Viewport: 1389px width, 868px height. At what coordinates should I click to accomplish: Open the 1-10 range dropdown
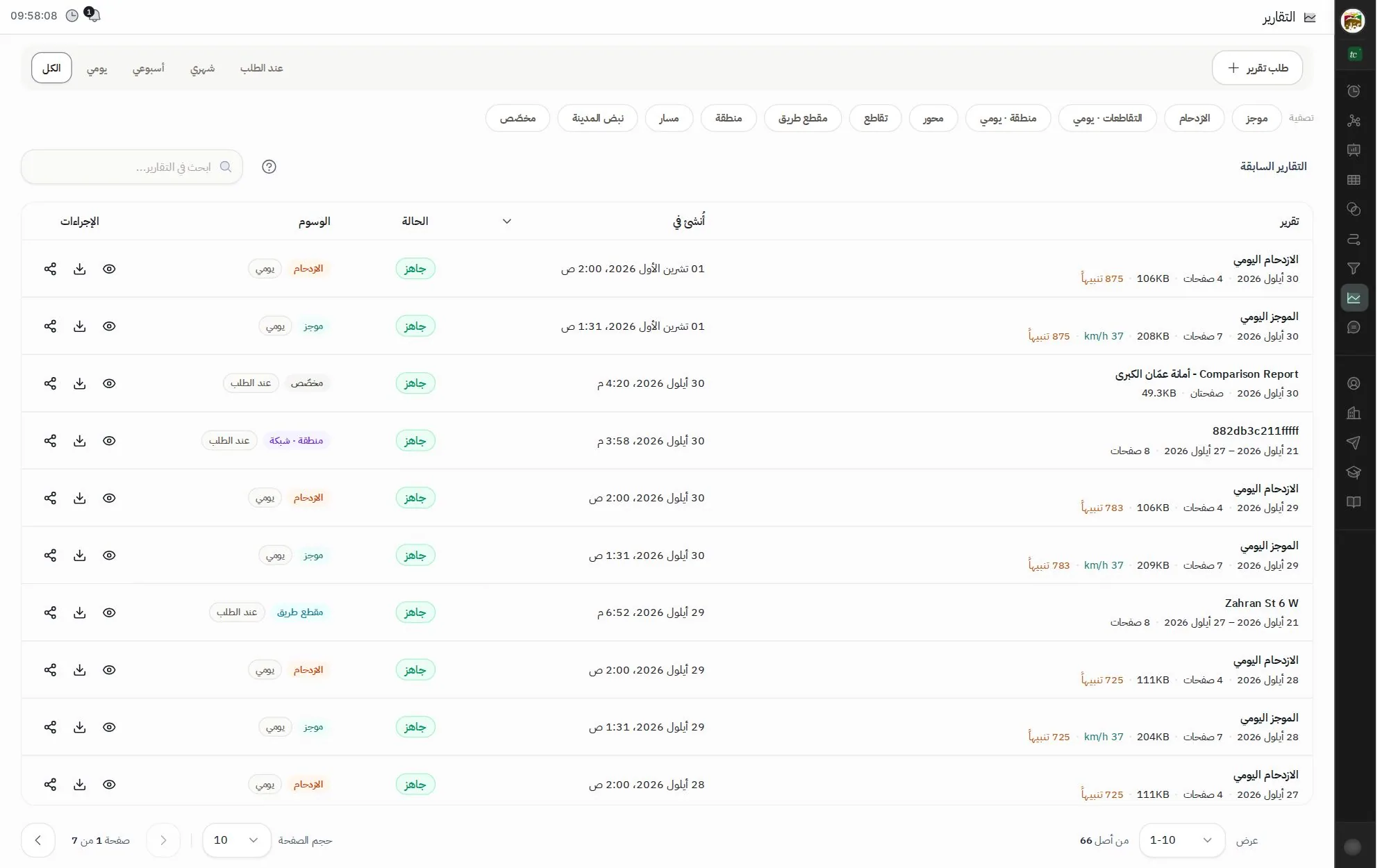click(x=1182, y=840)
